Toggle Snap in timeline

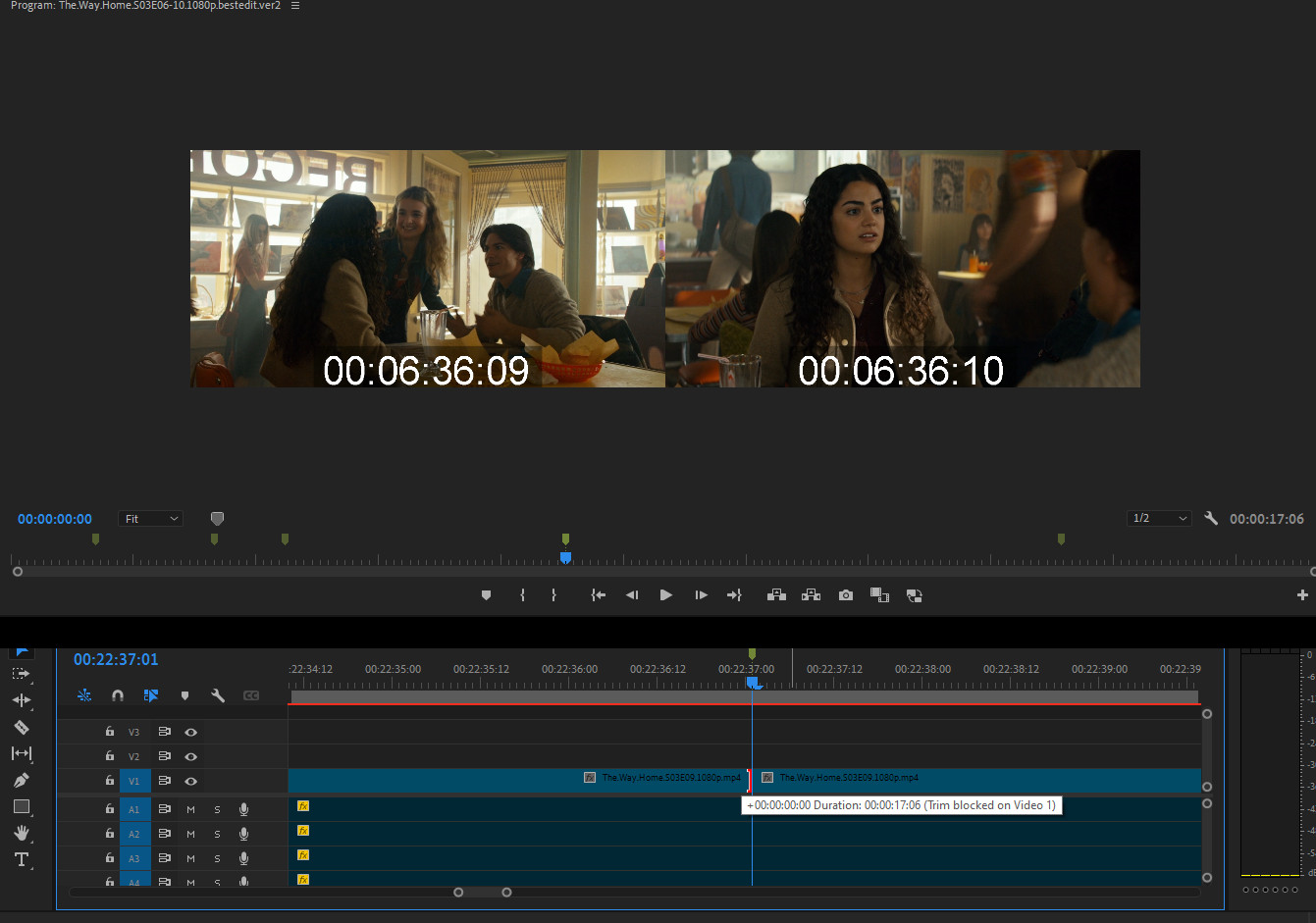[x=118, y=695]
